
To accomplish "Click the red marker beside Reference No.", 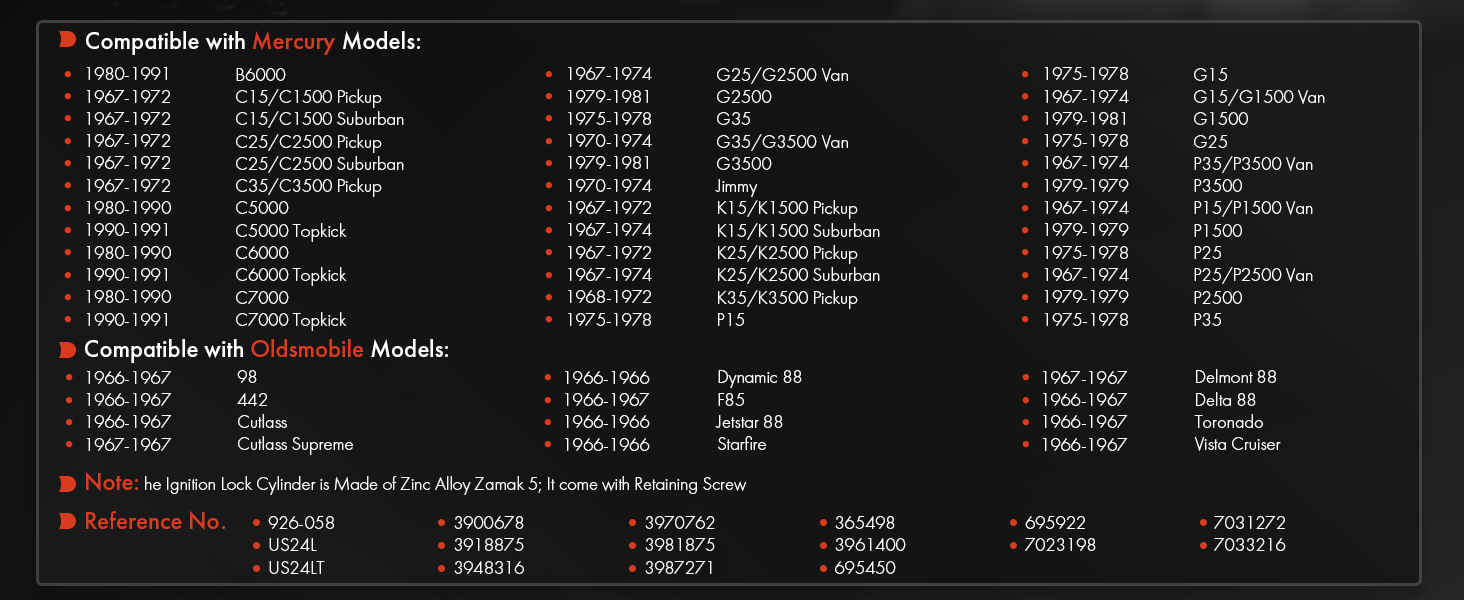I will (68, 521).
